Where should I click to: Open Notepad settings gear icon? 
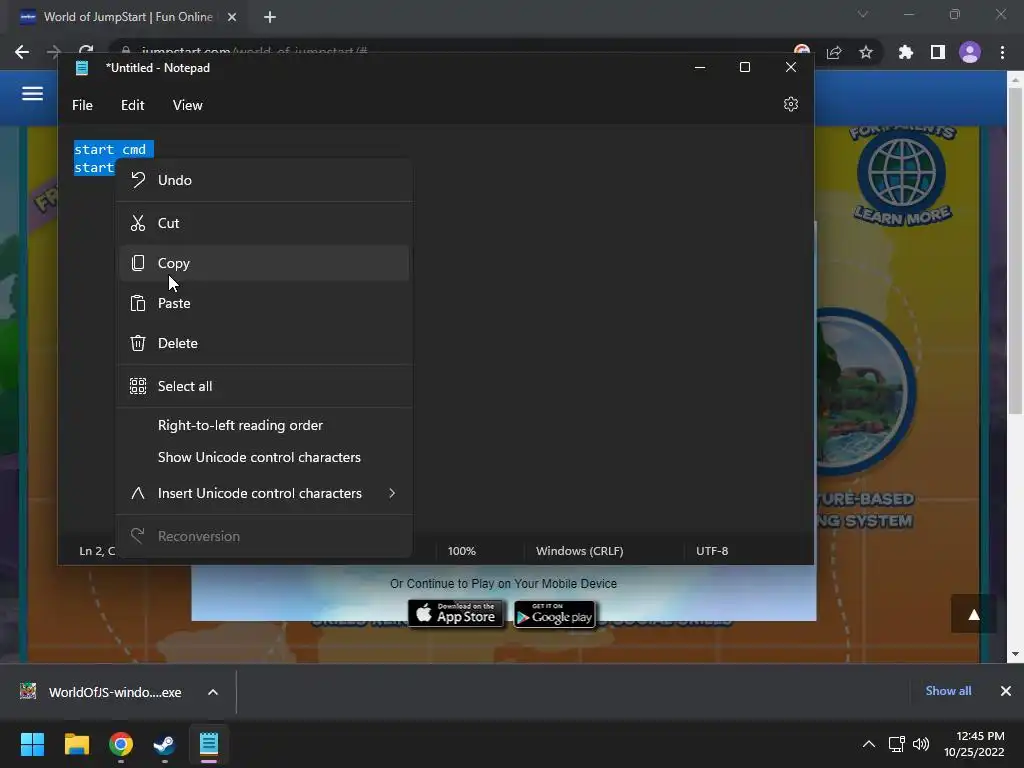(791, 104)
